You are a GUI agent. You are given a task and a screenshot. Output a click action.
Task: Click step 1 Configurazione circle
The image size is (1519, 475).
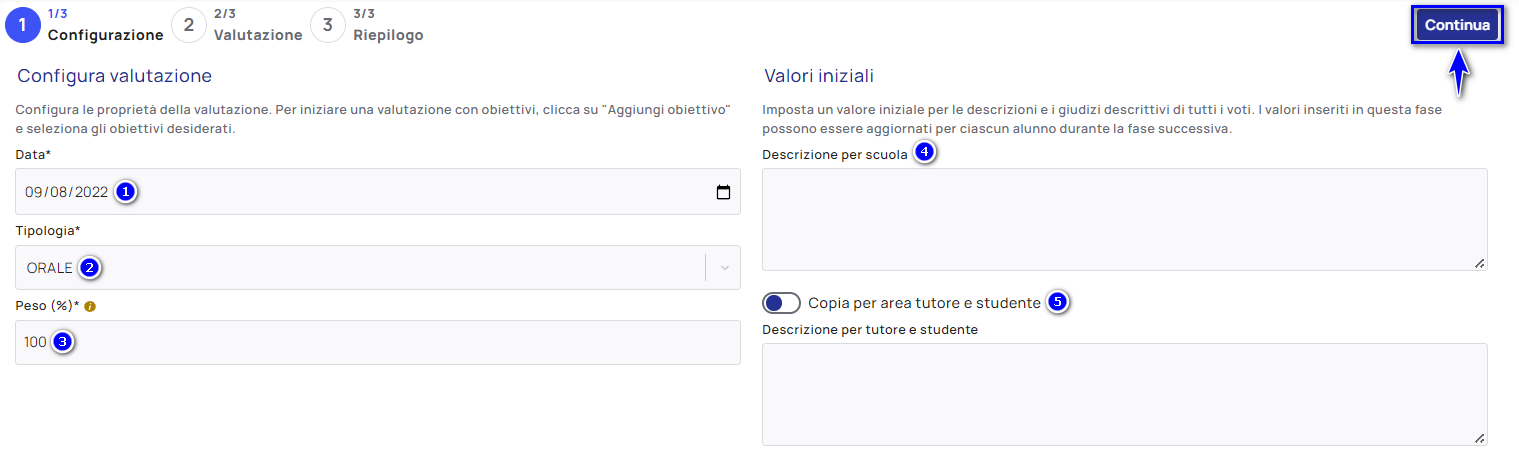[x=24, y=25]
